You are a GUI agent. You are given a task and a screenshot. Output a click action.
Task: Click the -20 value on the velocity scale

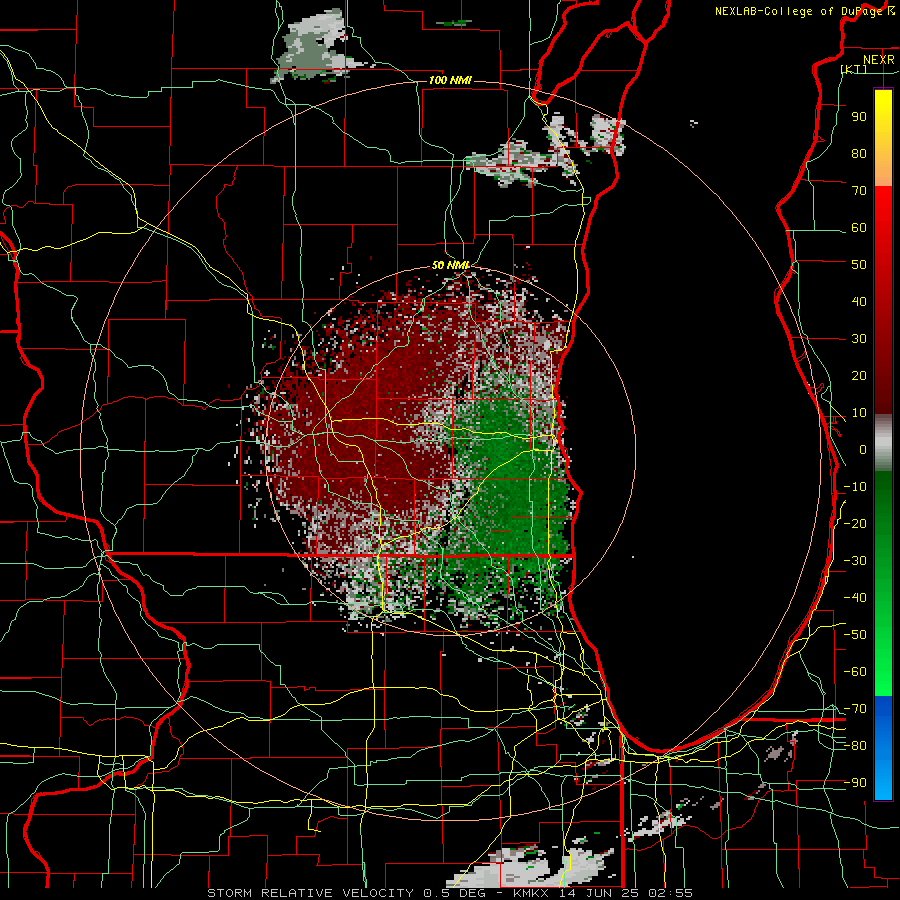[855, 523]
